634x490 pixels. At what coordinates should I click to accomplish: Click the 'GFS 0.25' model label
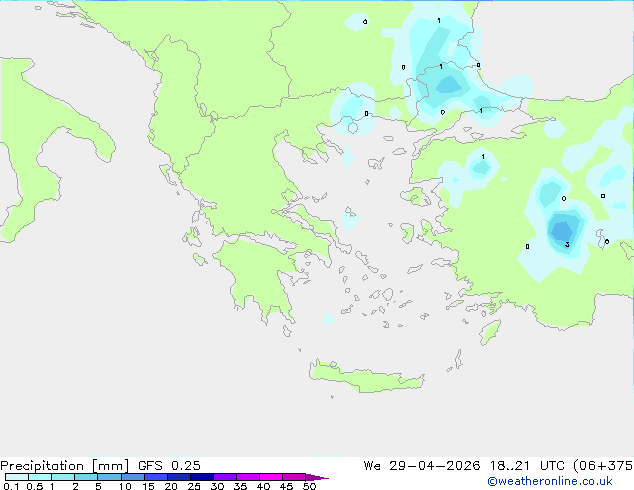pos(169,466)
